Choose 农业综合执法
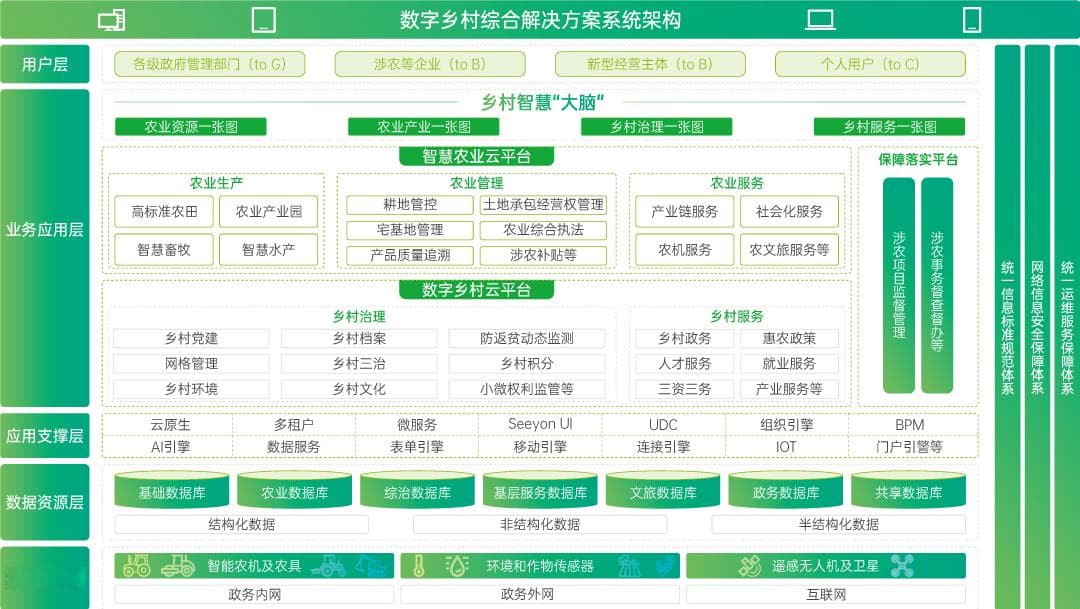1080x609 pixels. pyautogui.click(x=543, y=230)
